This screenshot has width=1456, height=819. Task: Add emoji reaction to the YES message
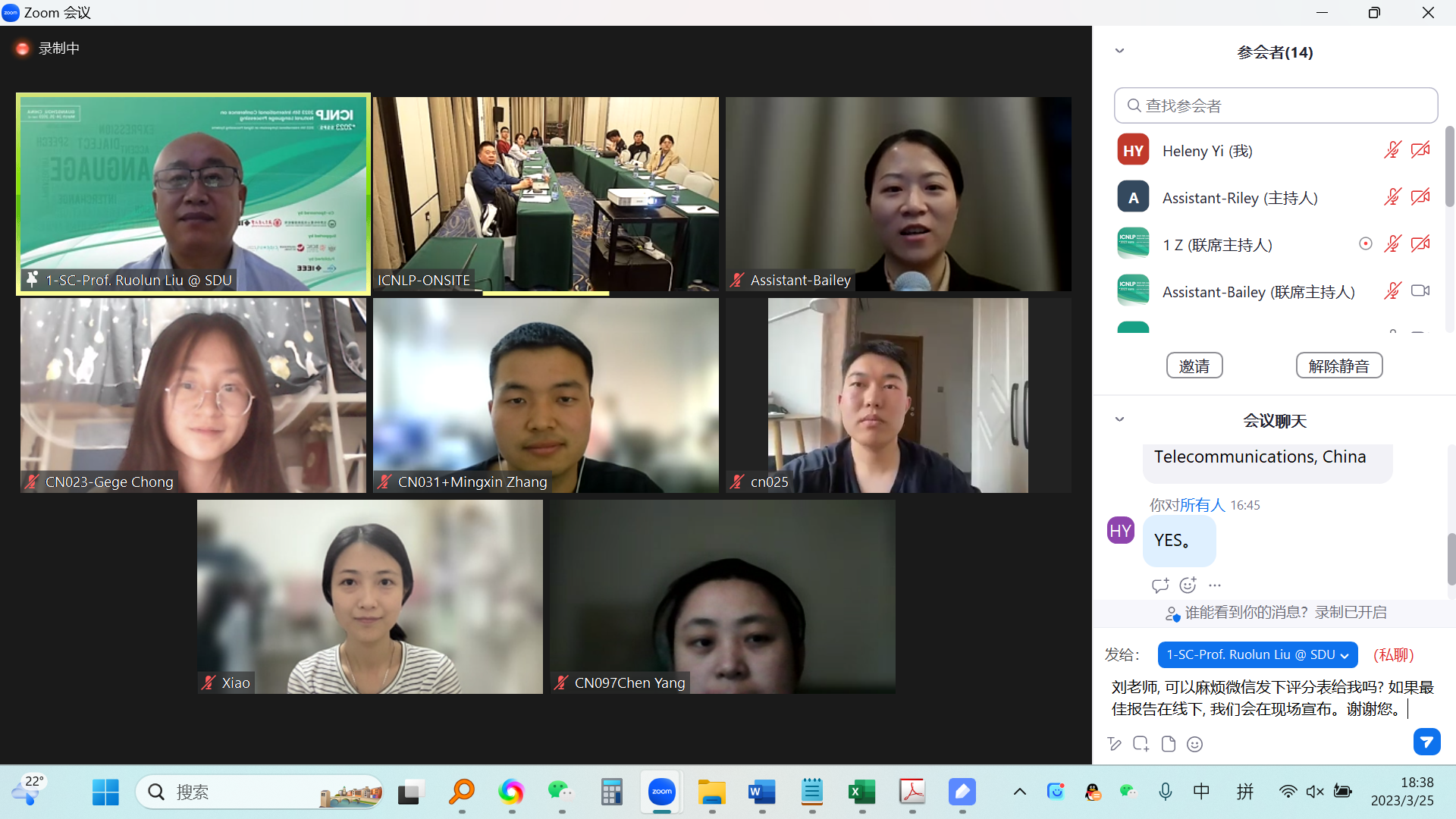(1188, 585)
